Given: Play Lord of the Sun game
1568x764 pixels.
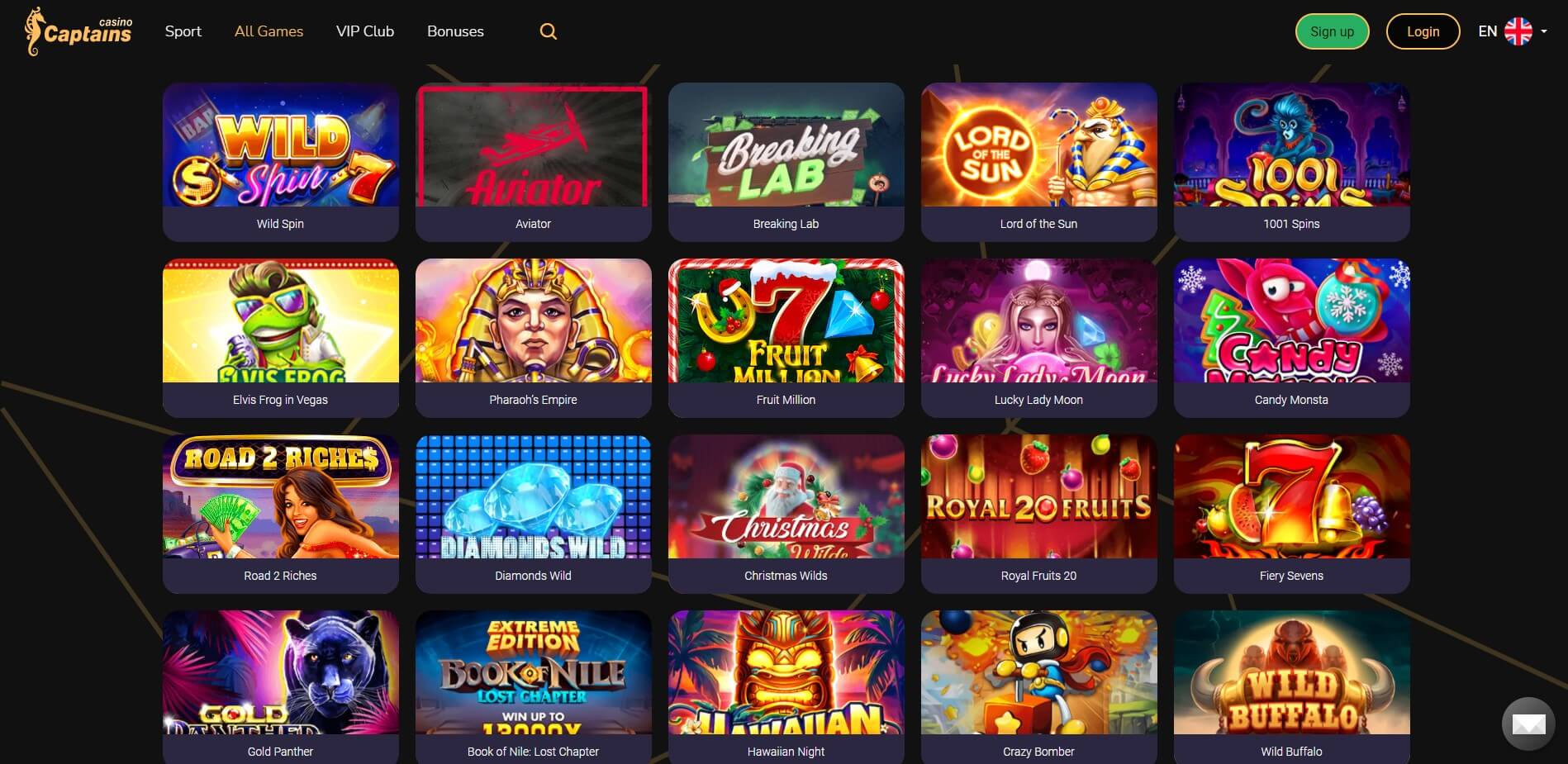Looking at the screenshot, I should tap(1039, 162).
